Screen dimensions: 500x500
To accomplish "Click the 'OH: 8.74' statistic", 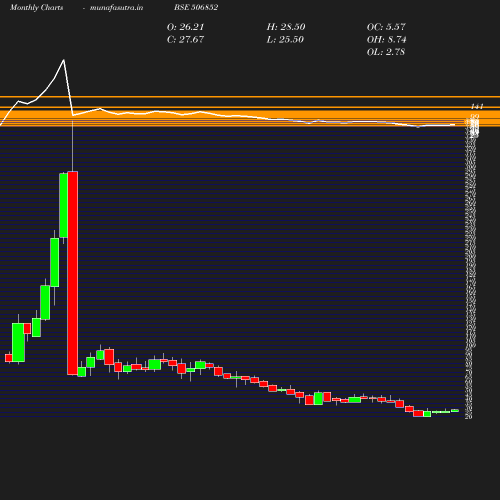I will tap(386, 39).
